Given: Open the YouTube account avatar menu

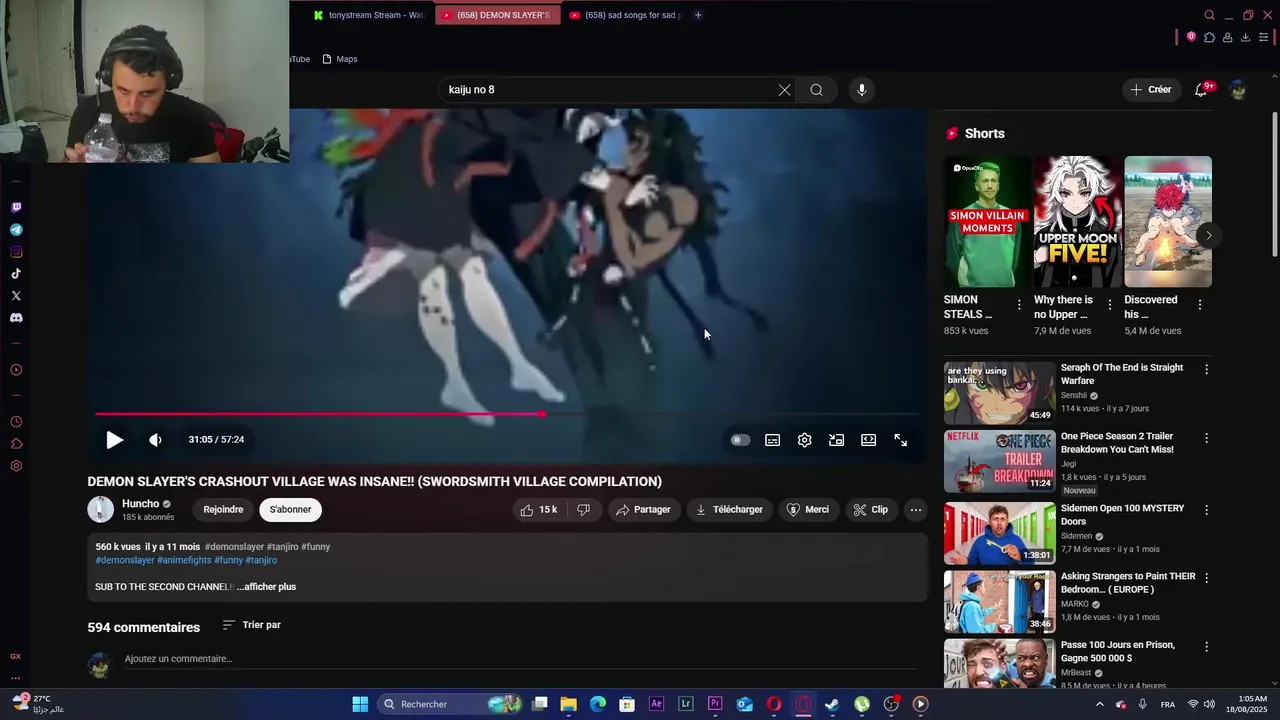Looking at the screenshot, I should pos(1238,90).
